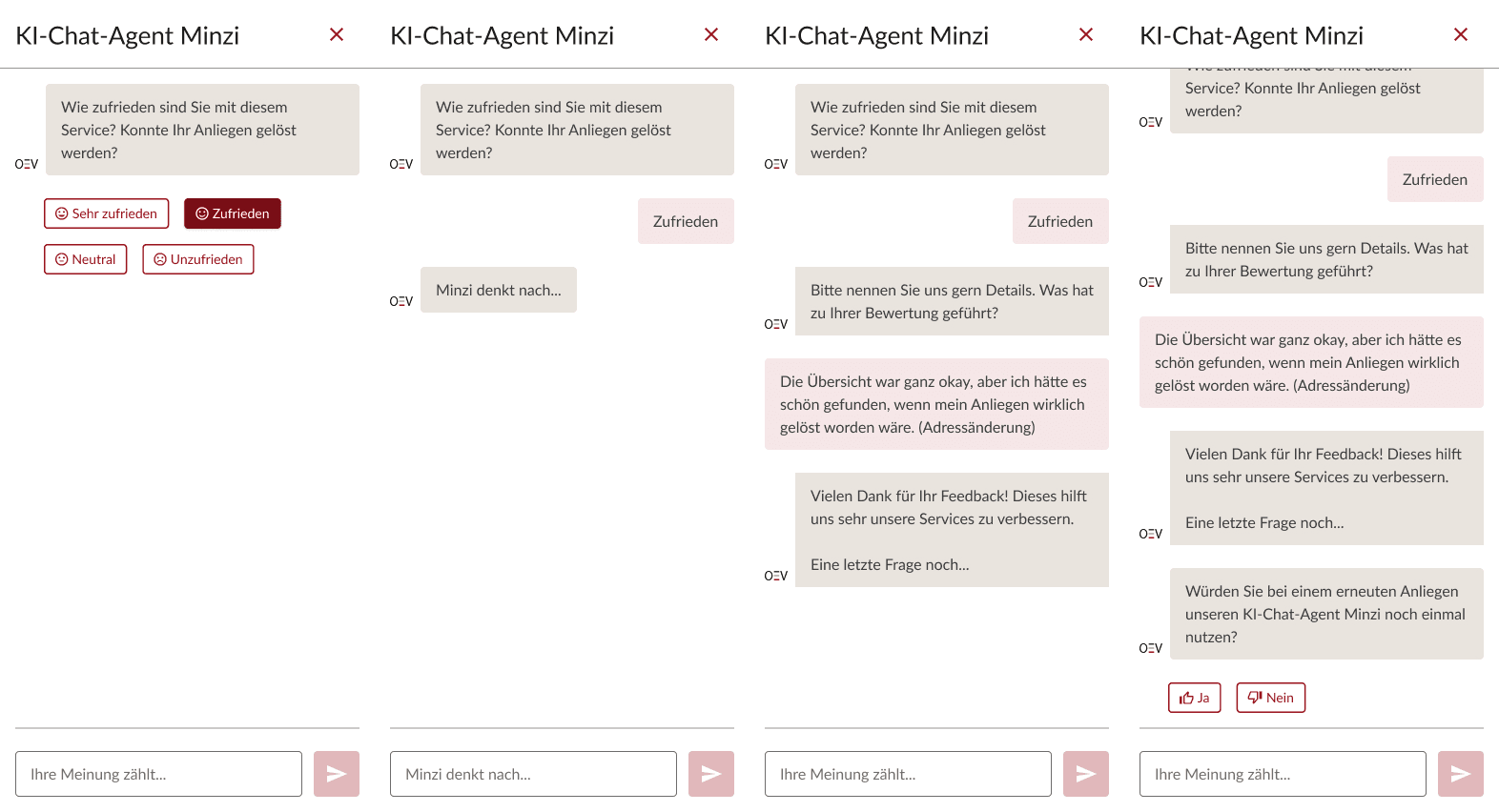1499x812 pixels.
Task: Select the Sehr zufrieden option
Action: 106,213
